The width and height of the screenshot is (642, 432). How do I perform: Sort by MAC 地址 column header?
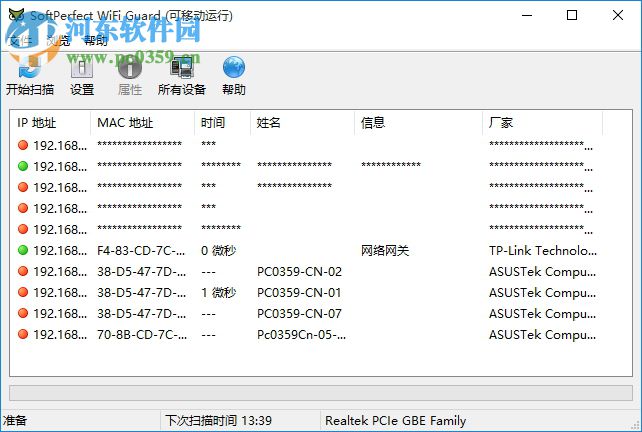[x=142, y=122]
